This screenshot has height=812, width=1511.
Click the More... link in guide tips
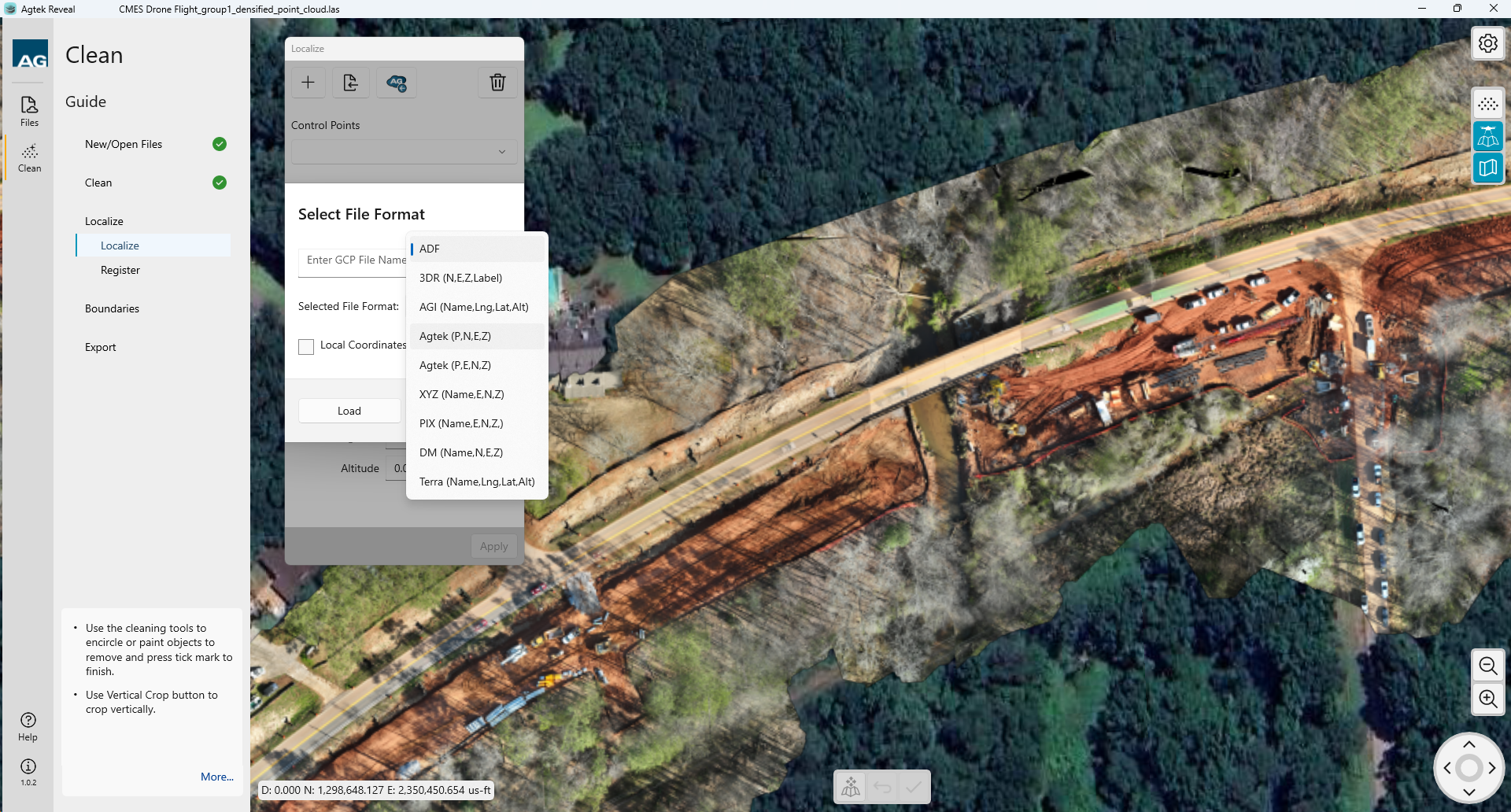[x=216, y=777]
